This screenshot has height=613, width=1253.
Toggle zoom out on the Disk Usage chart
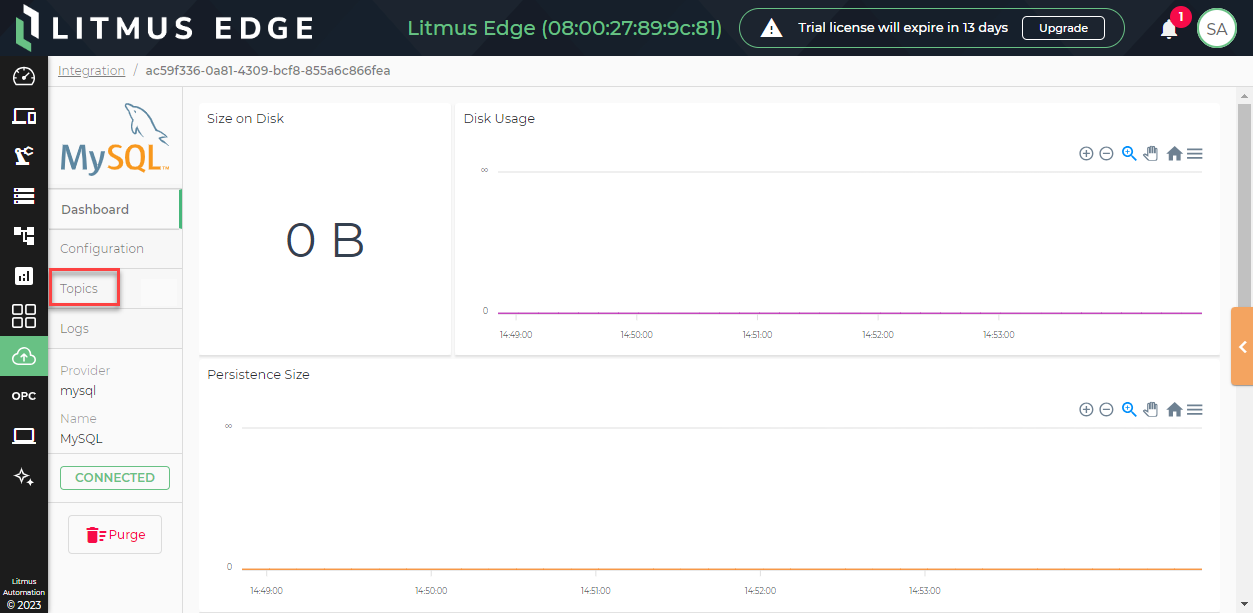click(x=1107, y=153)
